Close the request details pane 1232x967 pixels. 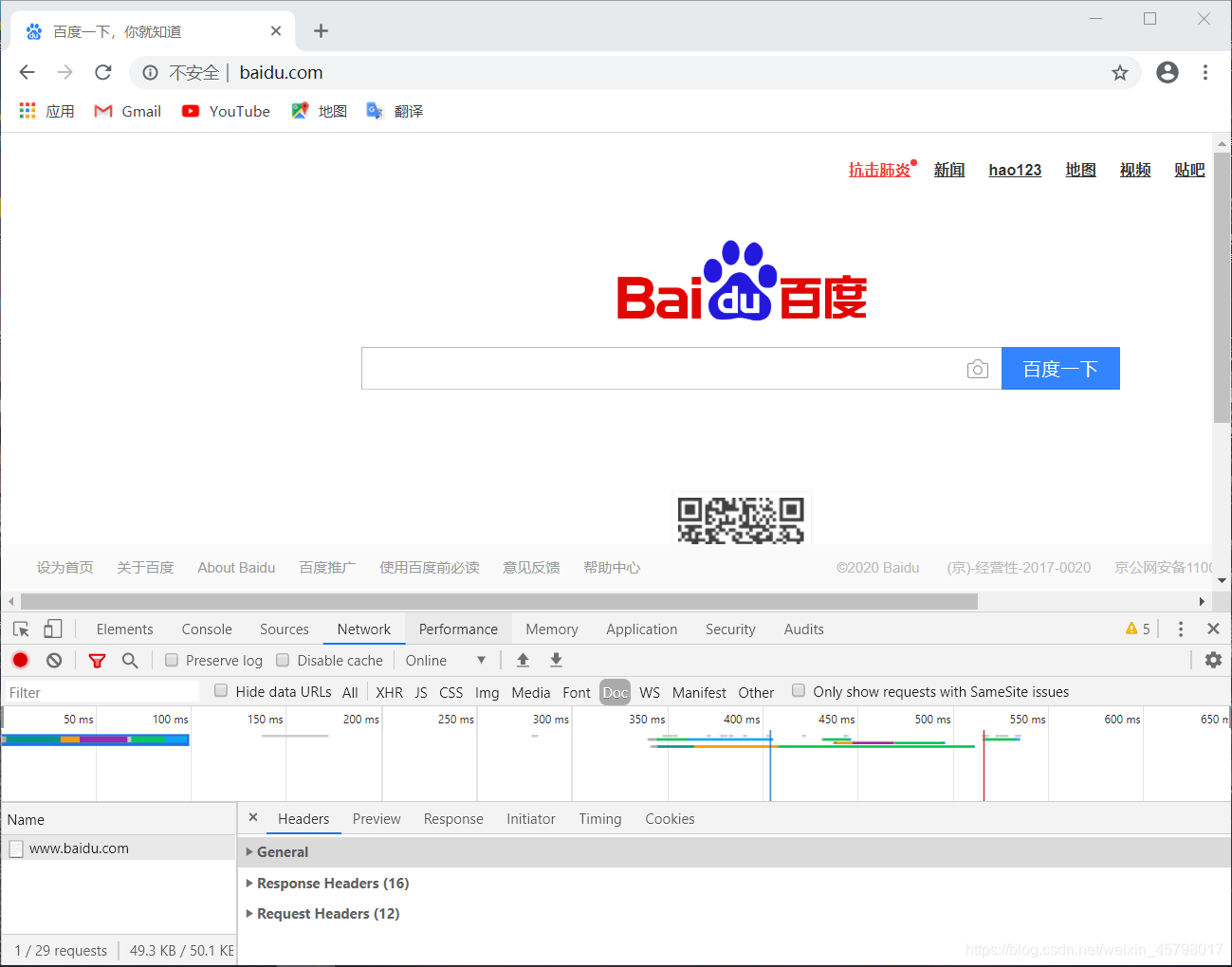pyautogui.click(x=253, y=817)
